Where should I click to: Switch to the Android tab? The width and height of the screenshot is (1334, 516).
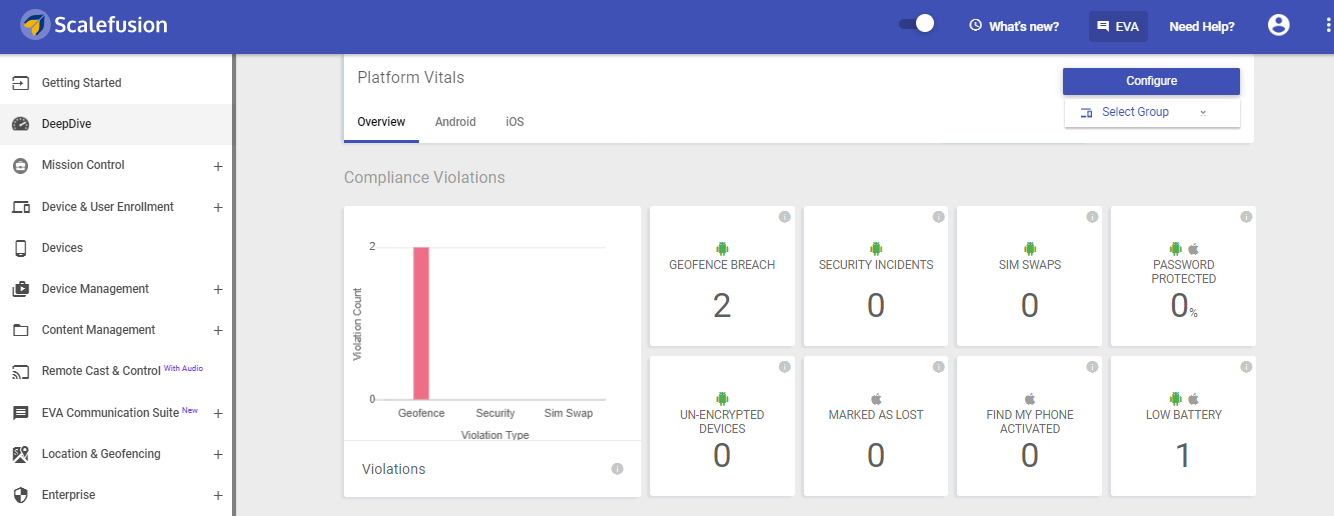455,122
